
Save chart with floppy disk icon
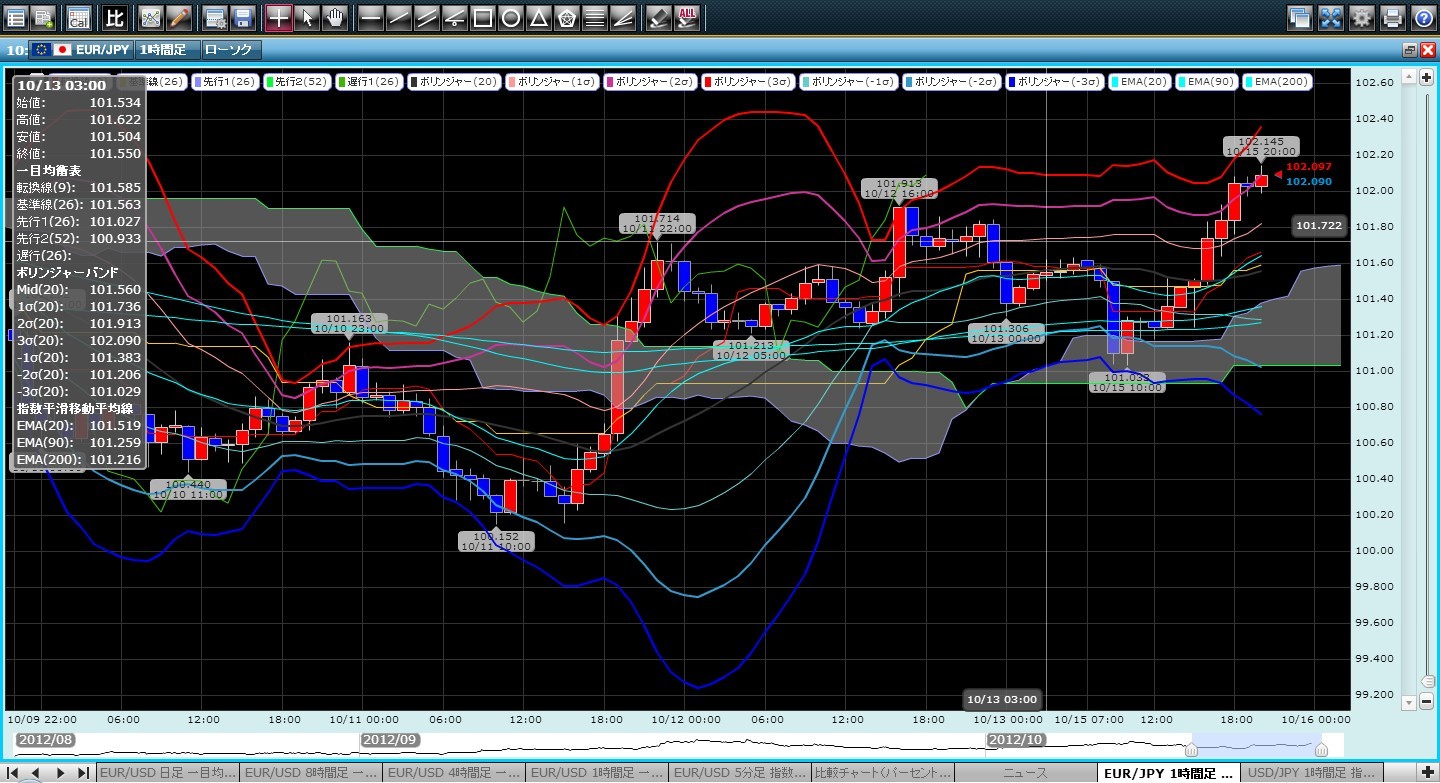[241, 17]
